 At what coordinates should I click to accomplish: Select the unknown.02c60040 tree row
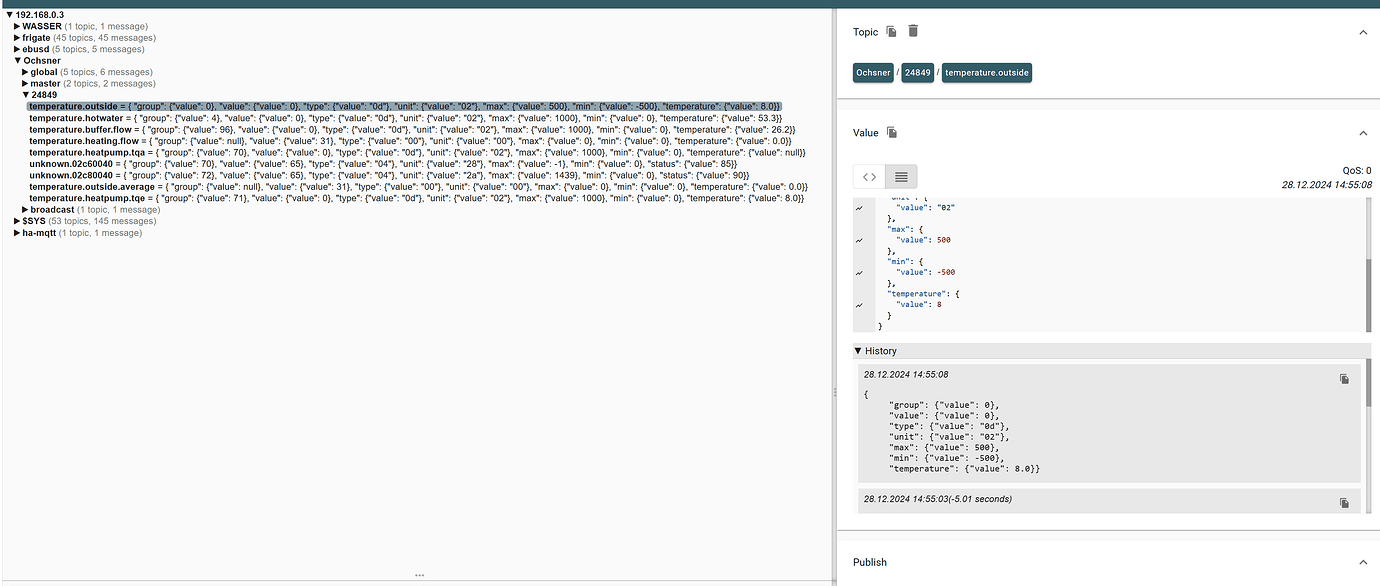pyautogui.click(x=383, y=164)
